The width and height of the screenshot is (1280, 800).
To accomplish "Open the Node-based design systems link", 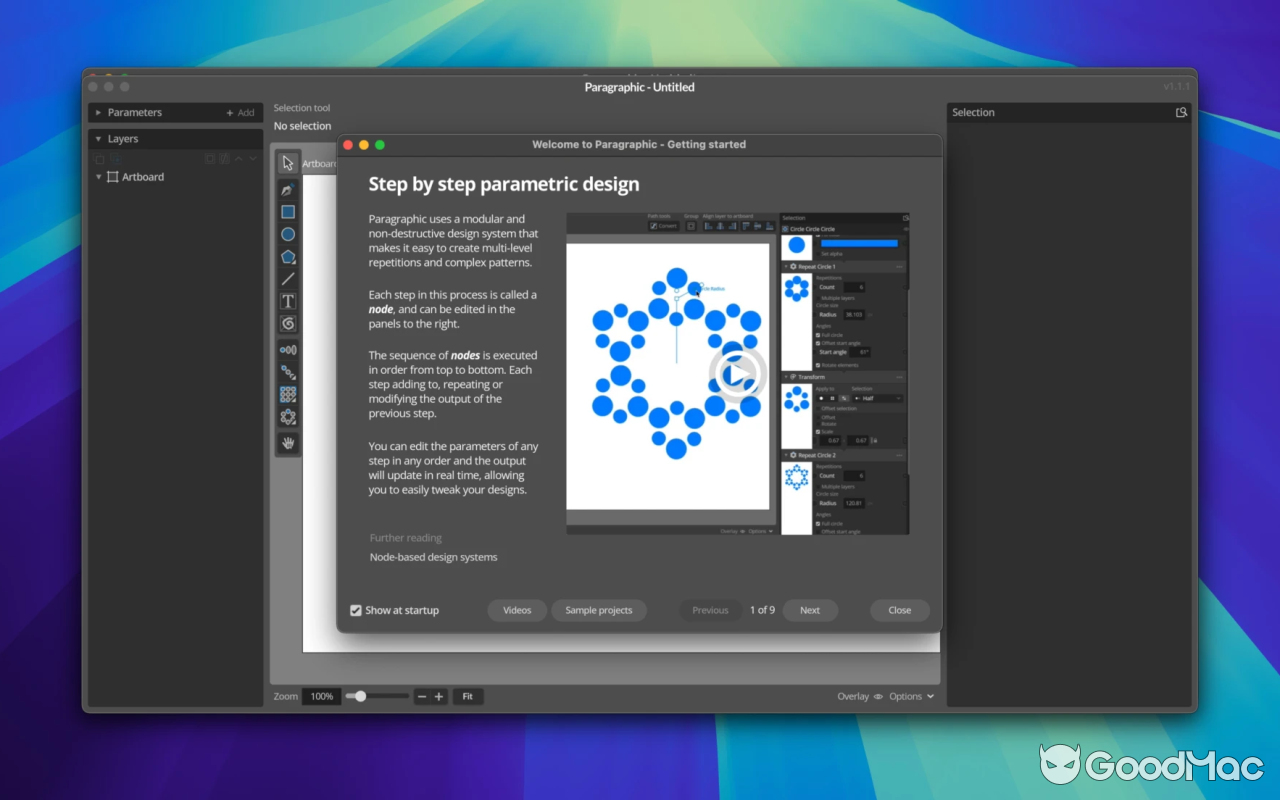I will (433, 557).
